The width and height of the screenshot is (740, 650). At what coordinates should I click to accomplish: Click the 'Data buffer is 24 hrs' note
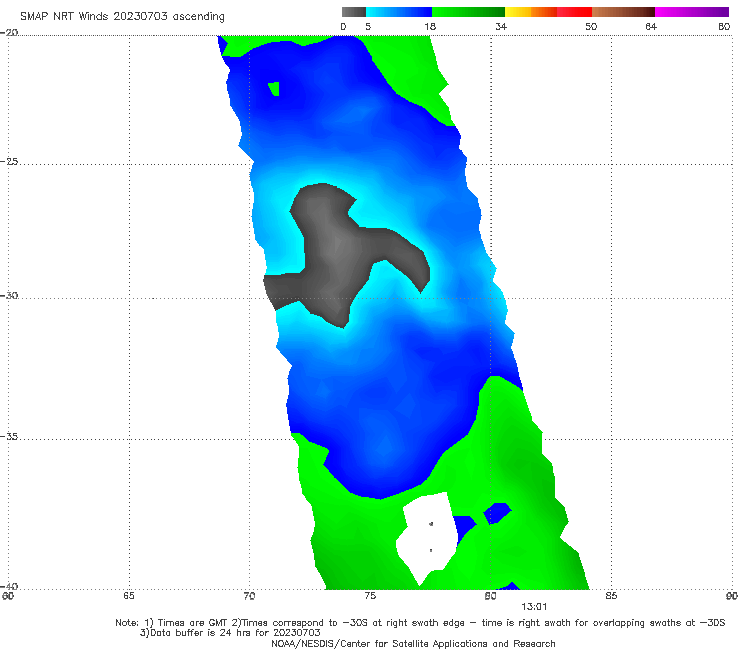(230, 633)
